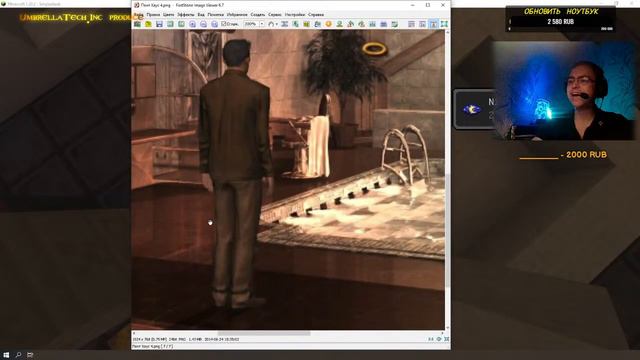Click the highlighted windowed view icon
Screen dimensions: 640x360
pyautogui.click(x=433, y=24)
